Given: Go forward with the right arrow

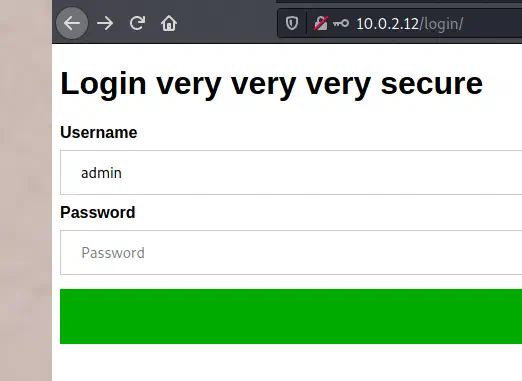Looking at the screenshot, I should (x=105, y=23).
